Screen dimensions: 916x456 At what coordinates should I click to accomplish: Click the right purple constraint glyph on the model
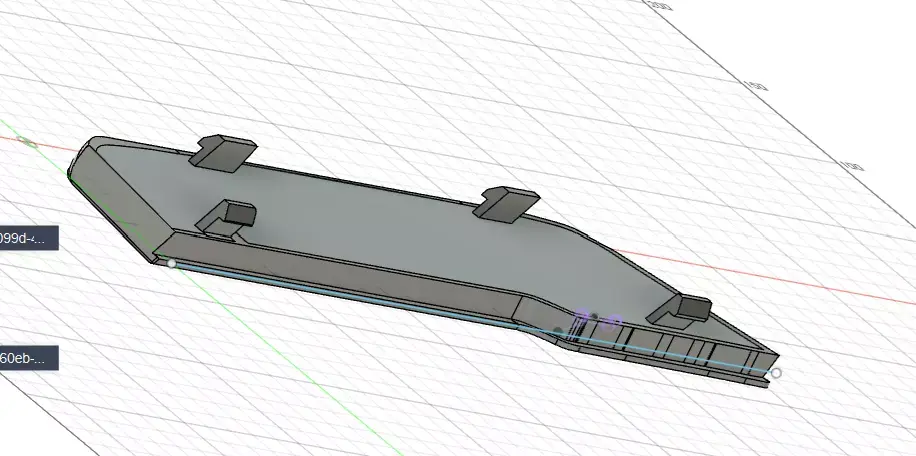pos(613,322)
